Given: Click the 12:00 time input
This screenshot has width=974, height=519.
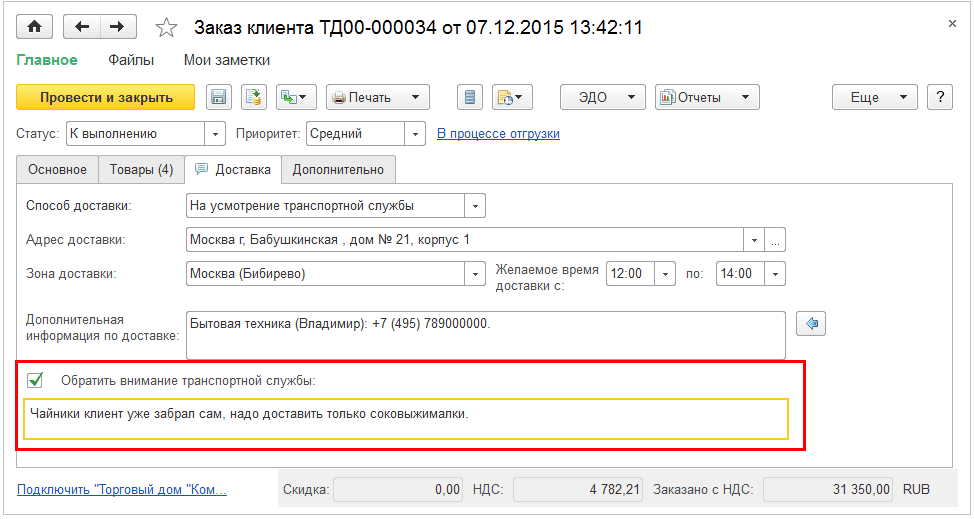Looking at the screenshot, I should [x=630, y=274].
